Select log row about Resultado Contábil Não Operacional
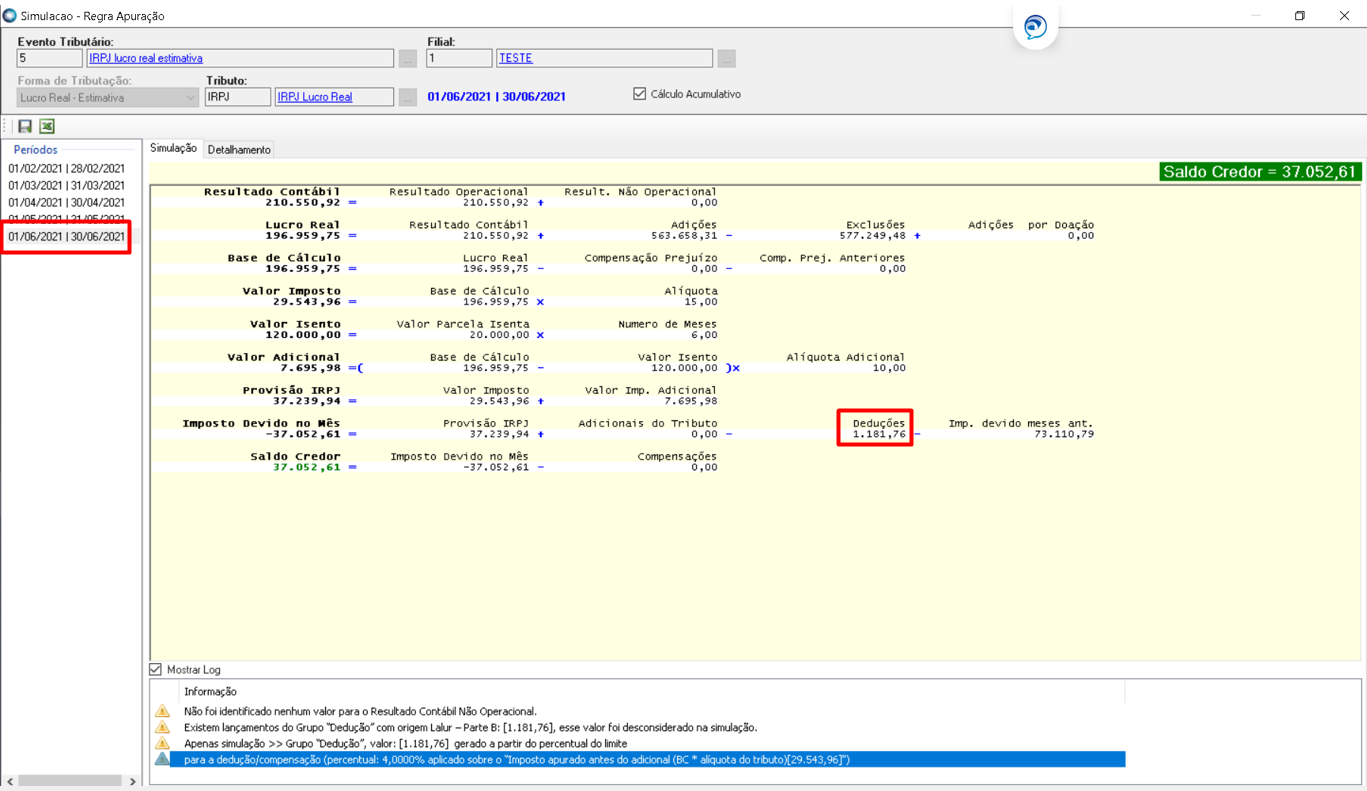 [360, 711]
